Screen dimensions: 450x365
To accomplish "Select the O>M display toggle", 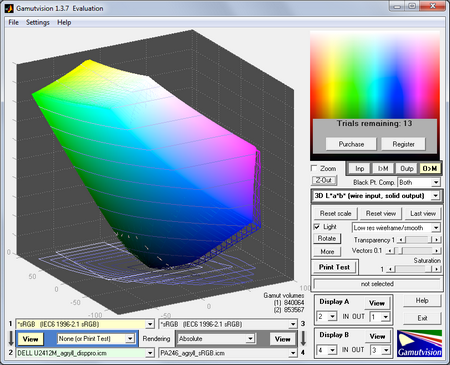I will (430, 169).
